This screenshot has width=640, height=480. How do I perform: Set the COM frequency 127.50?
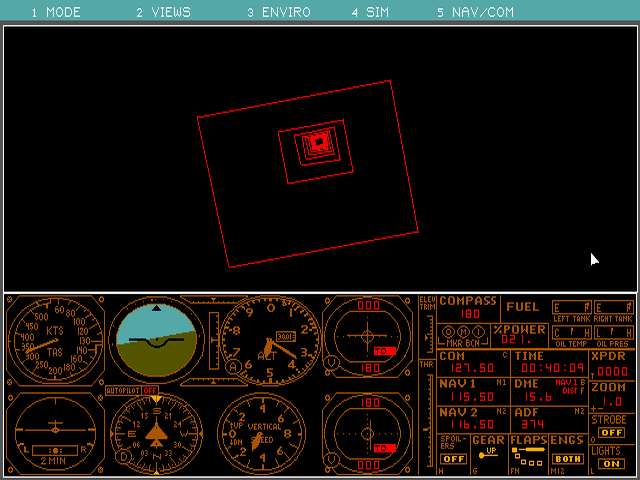tap(472, 368)
